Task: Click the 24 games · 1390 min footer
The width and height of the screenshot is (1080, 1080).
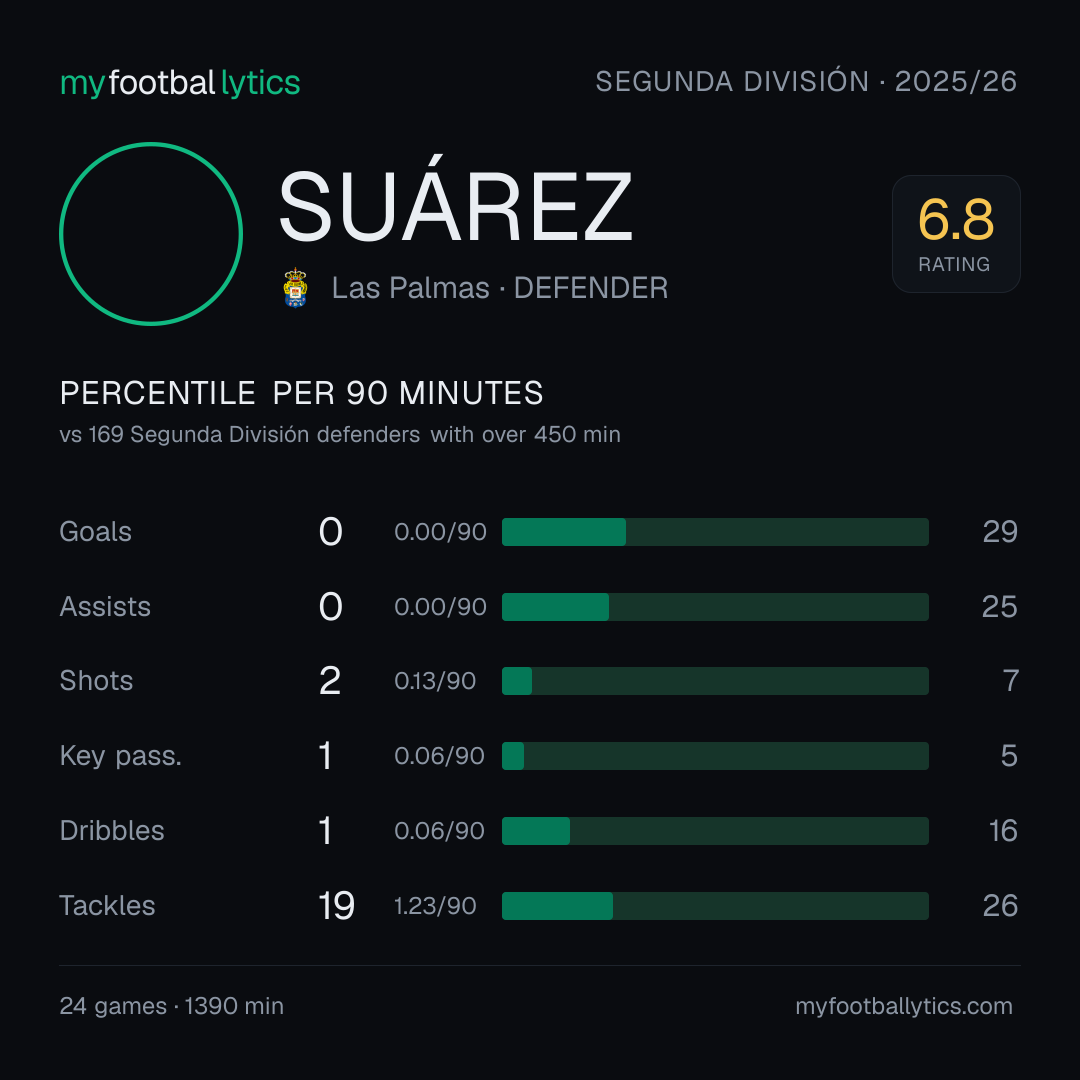Action: click(x=172, y=1006)
